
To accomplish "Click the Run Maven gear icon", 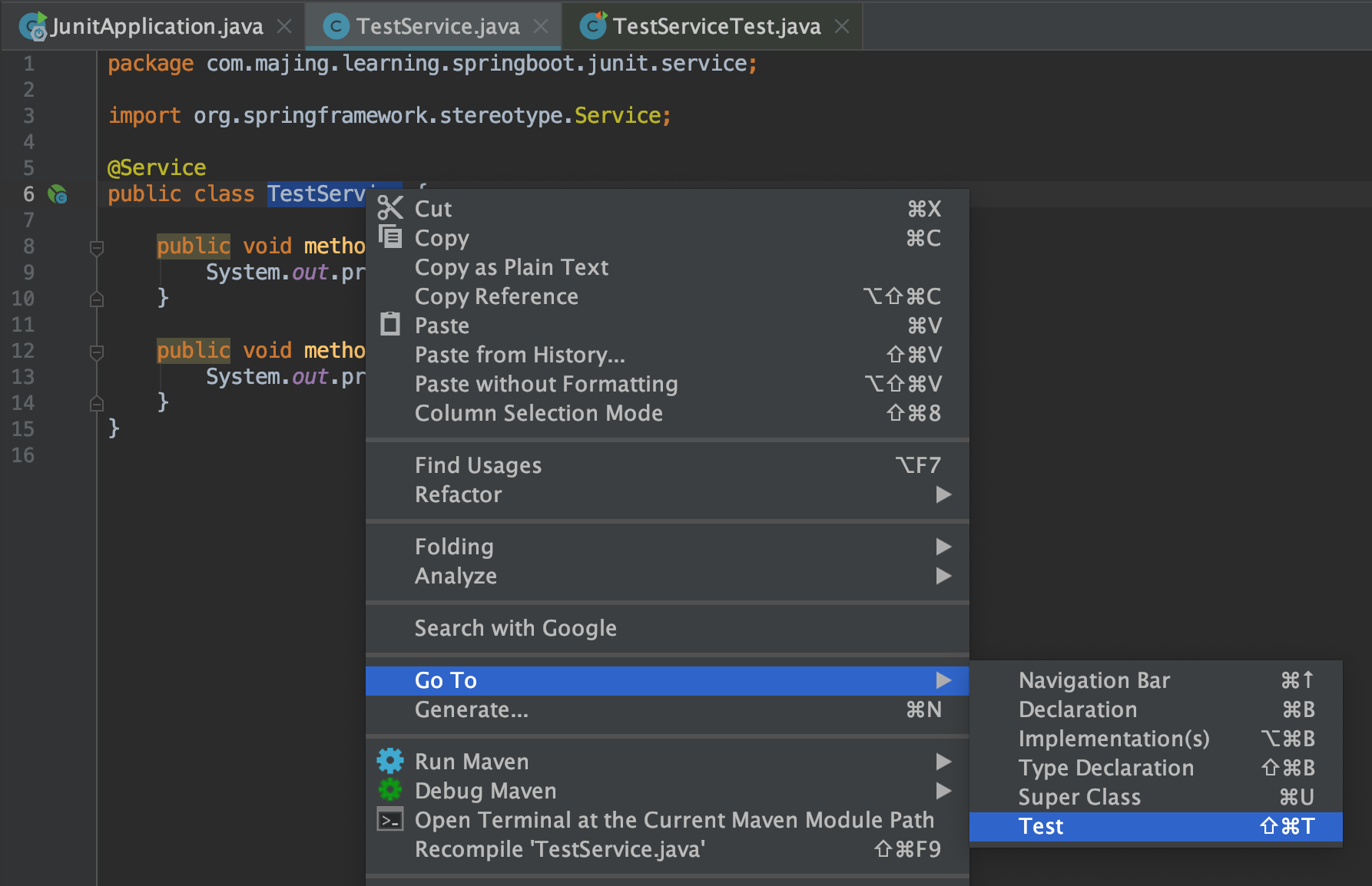I will coord(390,761).
